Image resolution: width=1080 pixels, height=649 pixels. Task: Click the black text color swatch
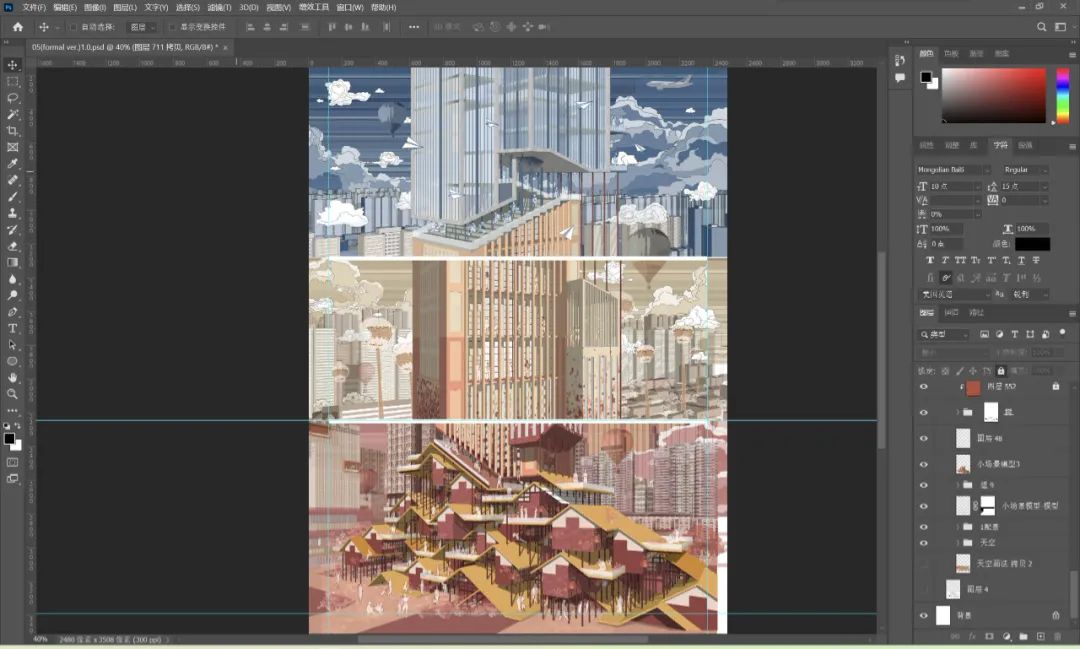(1032, 244)
